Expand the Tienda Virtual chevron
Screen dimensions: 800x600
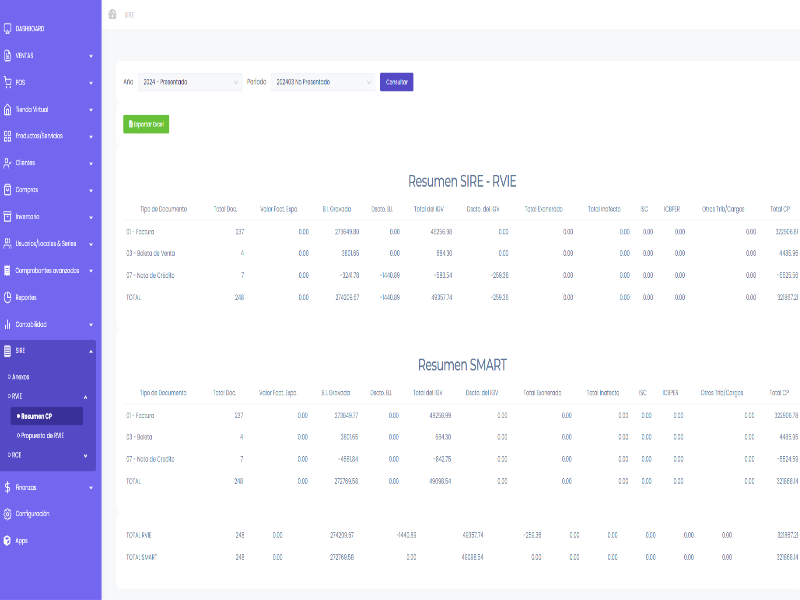pyautogui.click(x=91, y=110)
